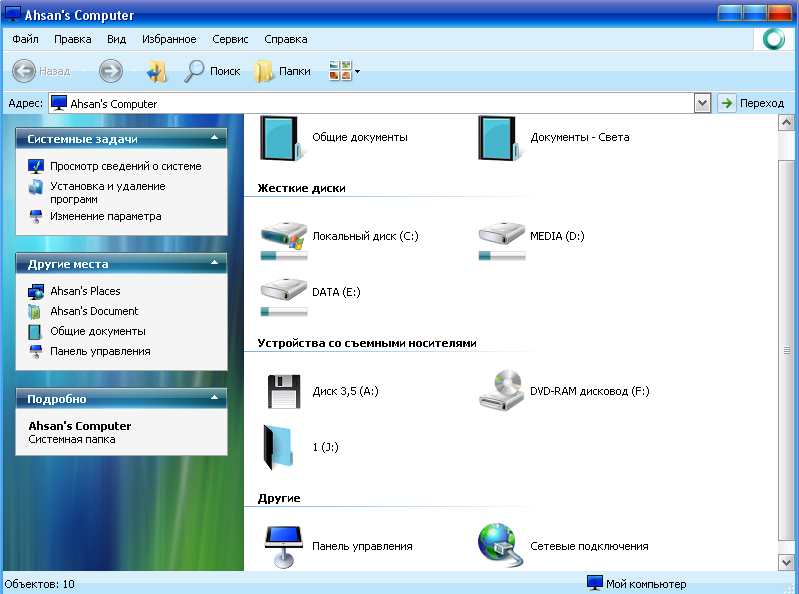
Task: Click the Папки folders icon
Action: (263, 71)
